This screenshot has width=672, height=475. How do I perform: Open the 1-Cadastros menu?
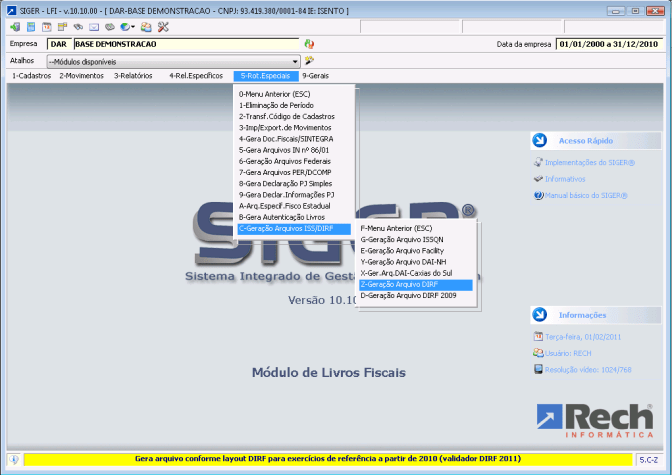point(32,76)
